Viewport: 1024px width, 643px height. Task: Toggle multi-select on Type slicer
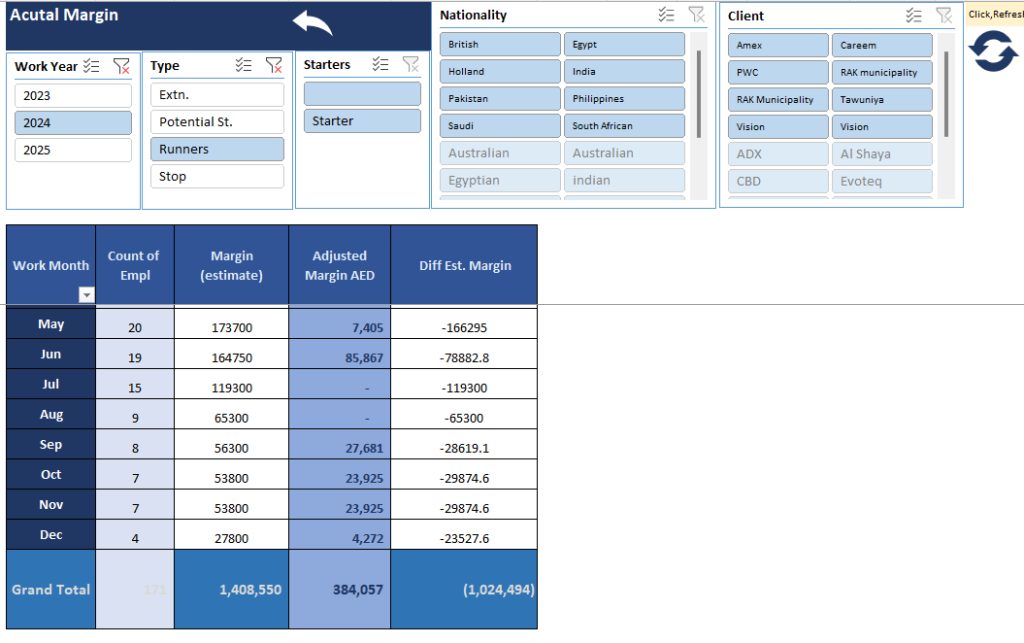coord(243,65)
